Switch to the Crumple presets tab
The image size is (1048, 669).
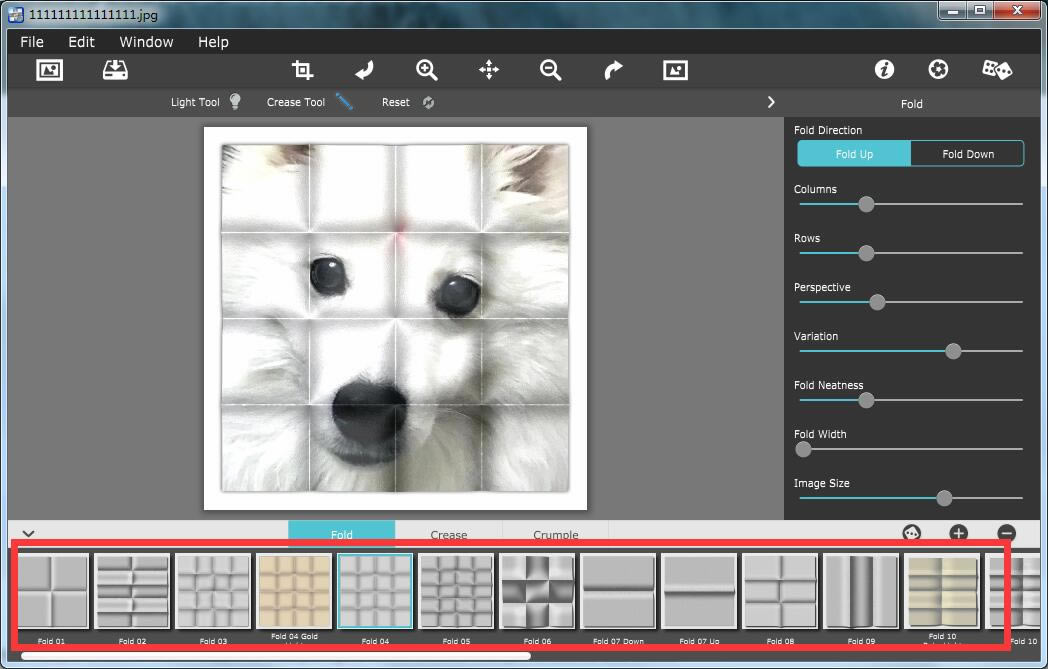click(555, 534)
